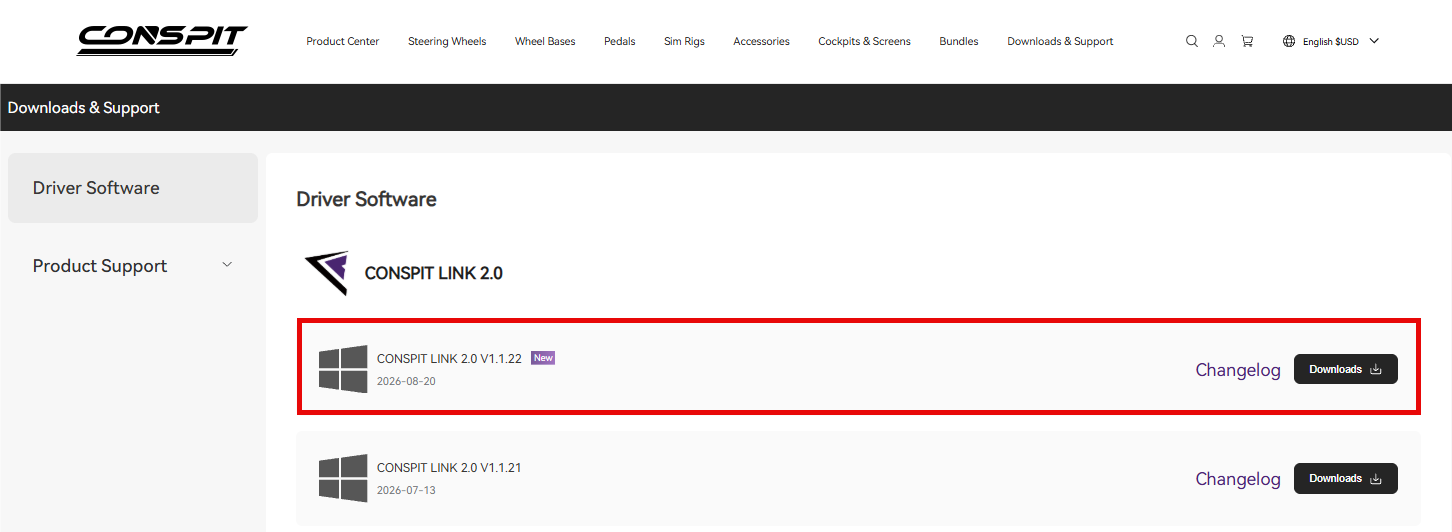Open the CONSPIT logo home link

coord(162,40)
